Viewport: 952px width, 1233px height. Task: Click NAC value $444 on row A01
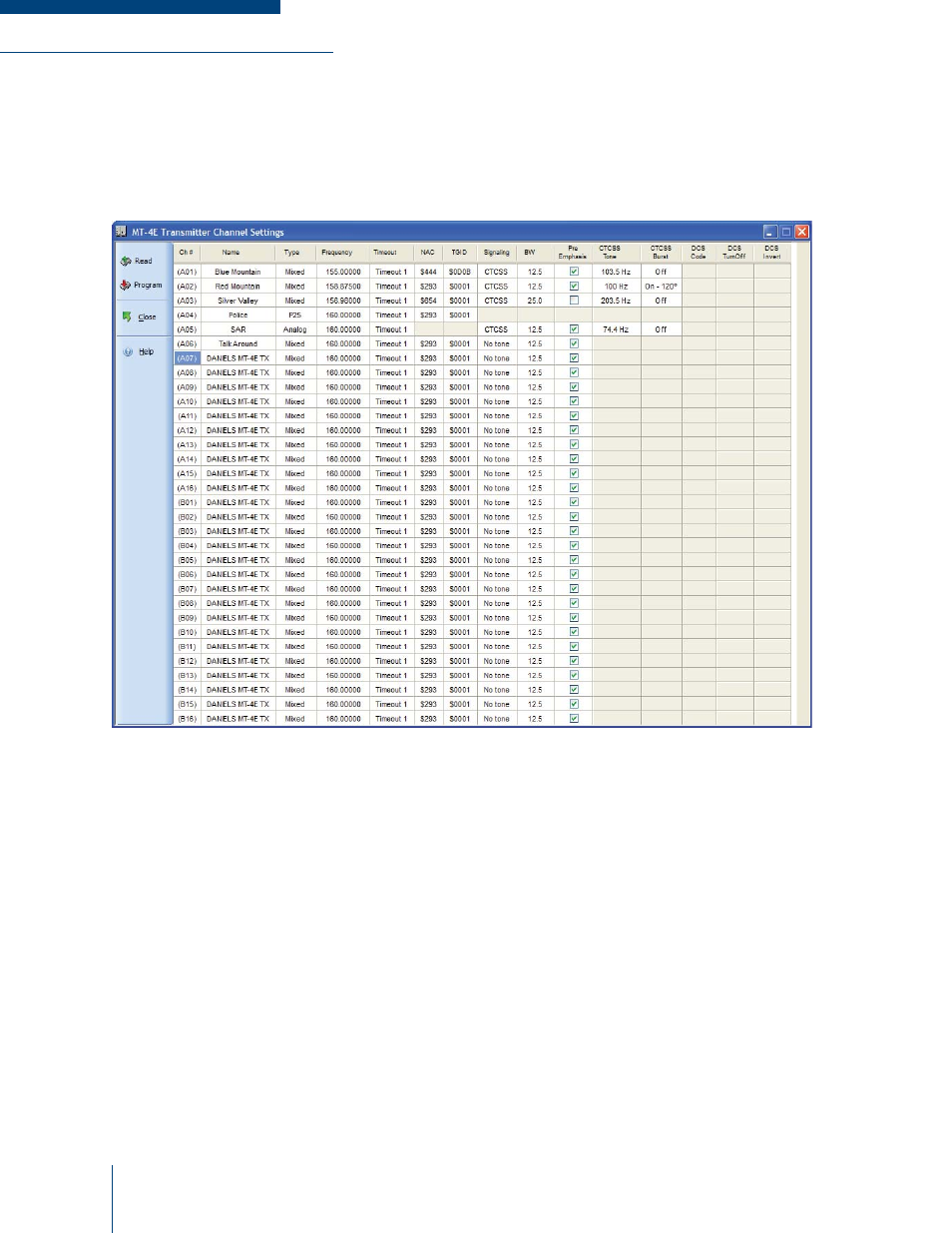click(428, 272)
